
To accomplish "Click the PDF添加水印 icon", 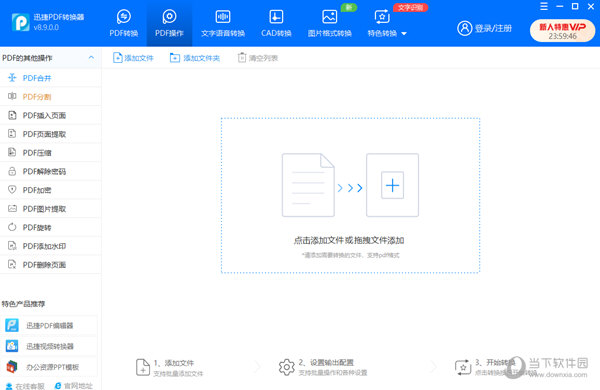I will pos(12,245).
